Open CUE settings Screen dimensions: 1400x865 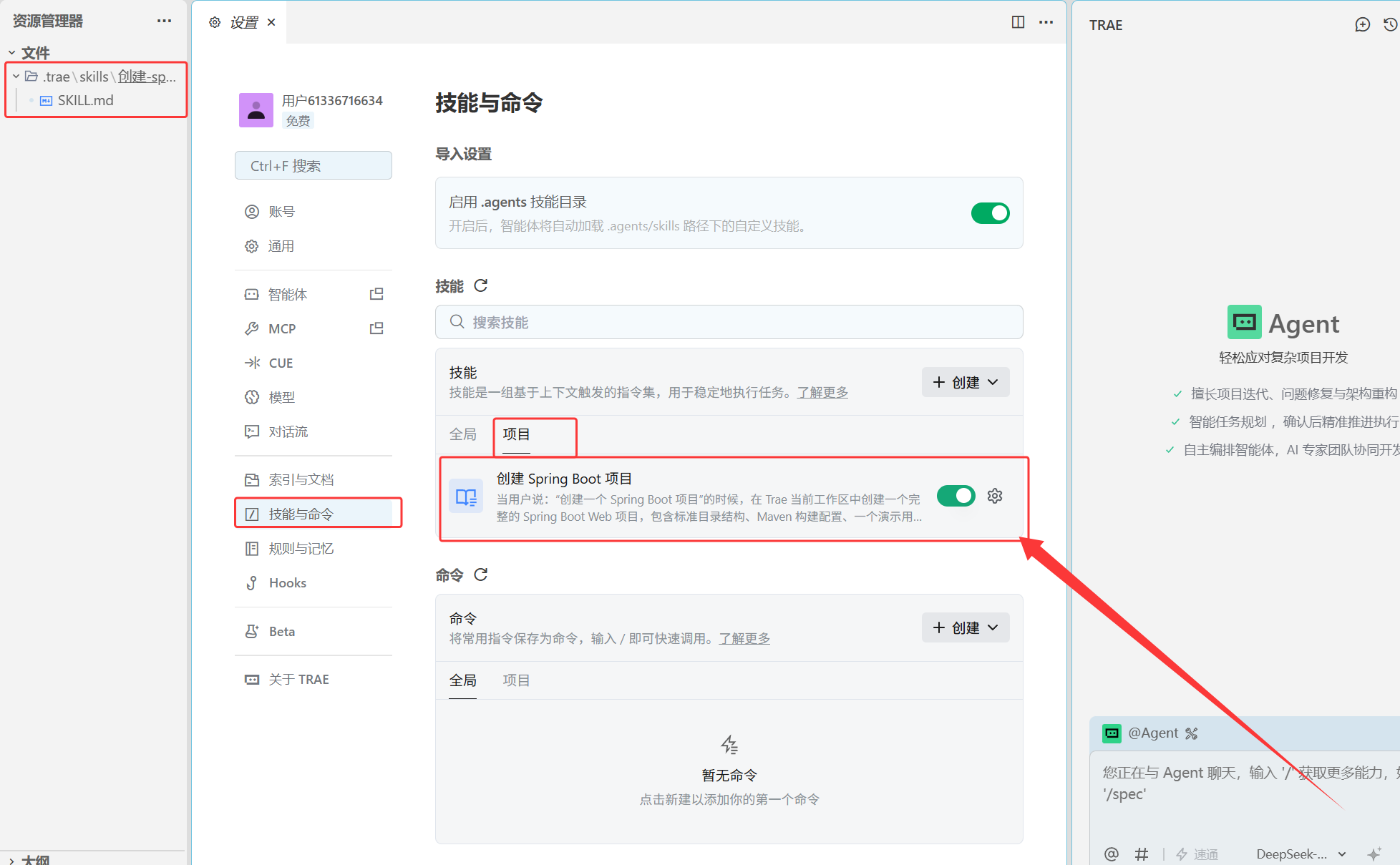click(313, 363)
